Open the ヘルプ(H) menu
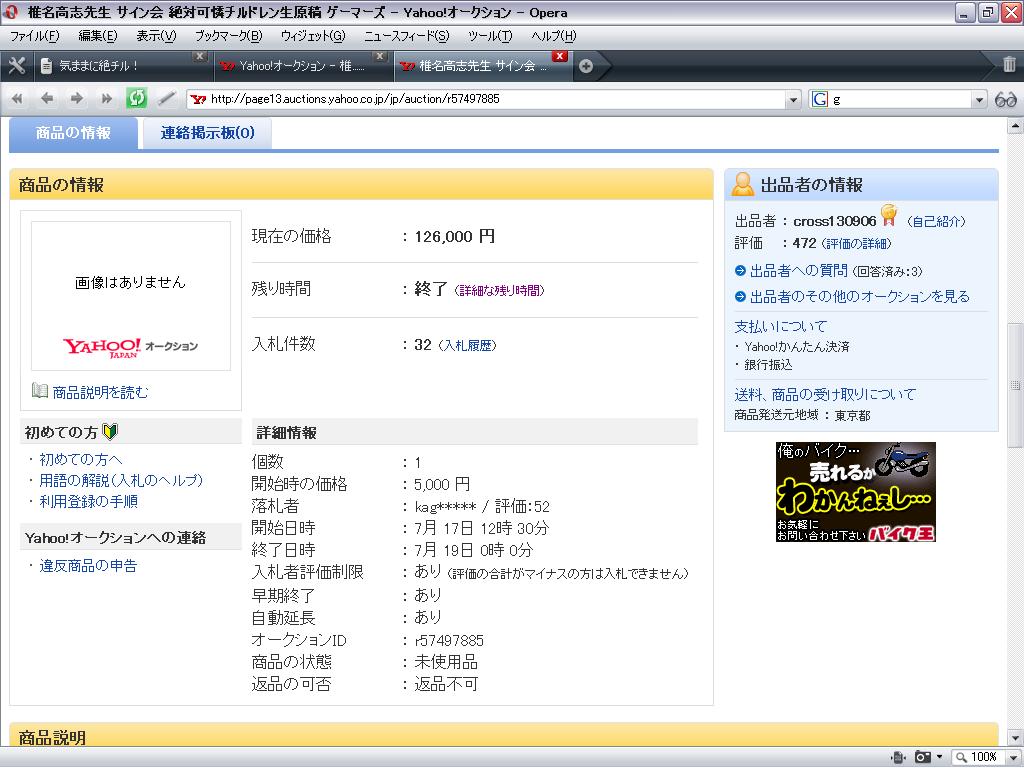The image size is (1024, 768). [553, 36]
